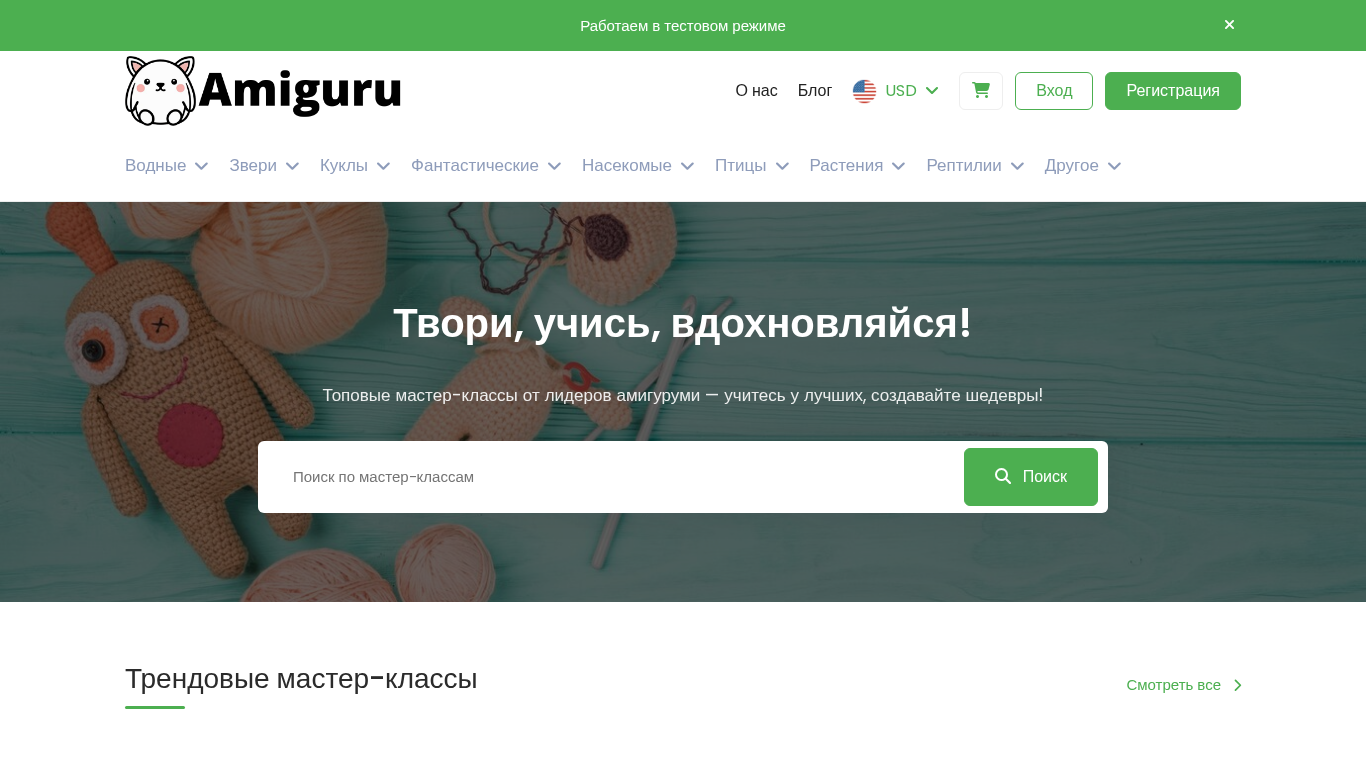
Task: Open the Растения menu item
Action: pyautogui.click(x=846, y=166)
